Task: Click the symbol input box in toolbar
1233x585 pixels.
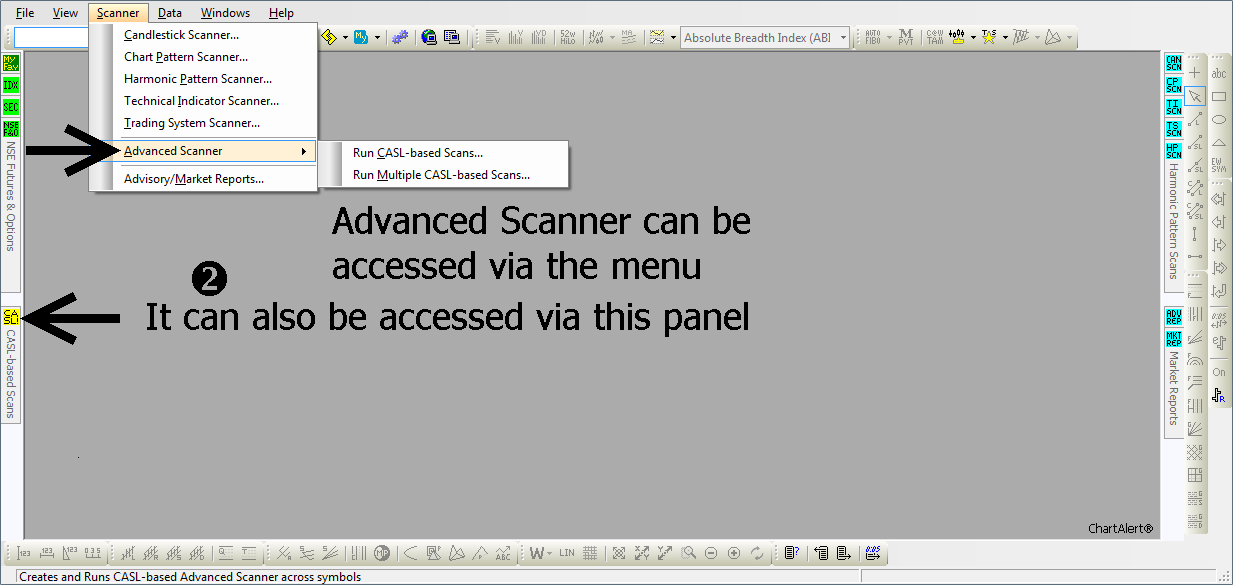Action: pyautogui.click(x=52, y=38)
